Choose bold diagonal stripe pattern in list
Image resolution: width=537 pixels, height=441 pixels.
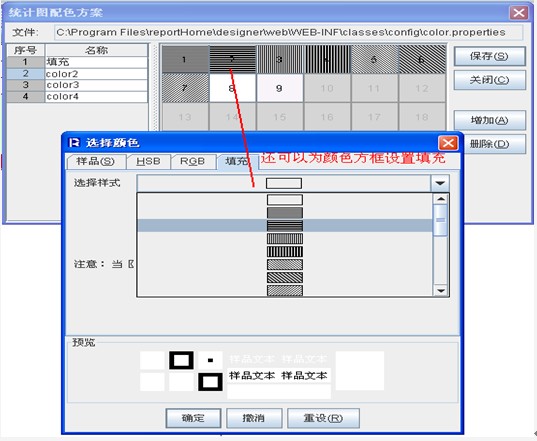tap(285, 278)
